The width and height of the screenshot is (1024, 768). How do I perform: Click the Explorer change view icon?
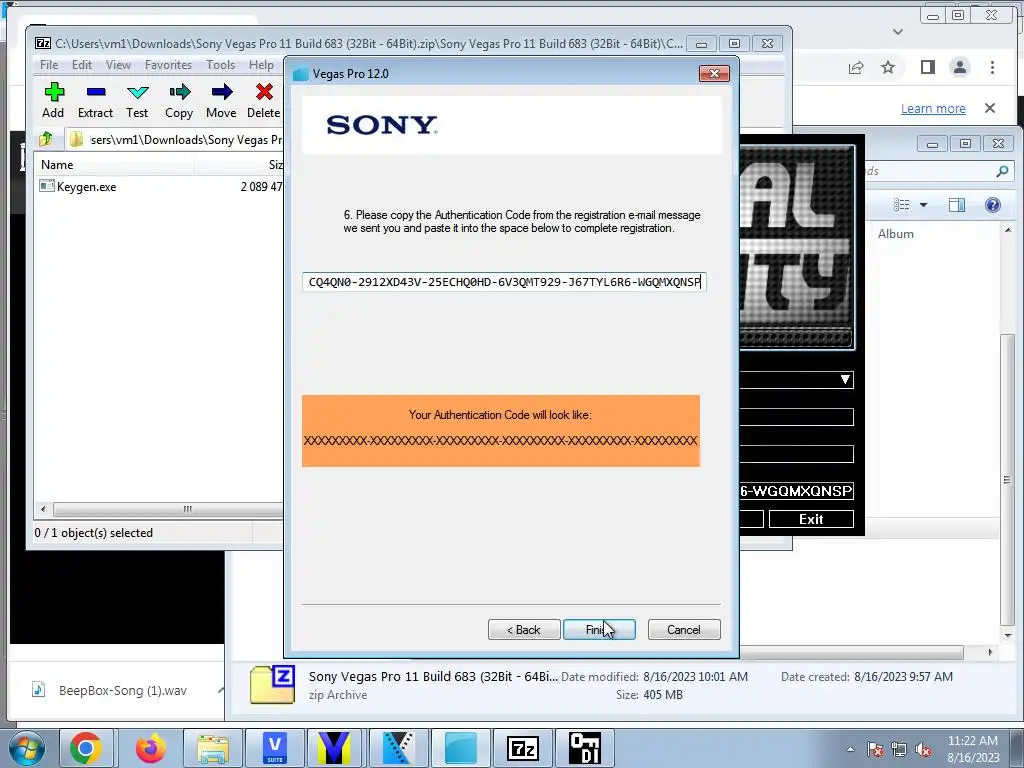tap(902, 205)
